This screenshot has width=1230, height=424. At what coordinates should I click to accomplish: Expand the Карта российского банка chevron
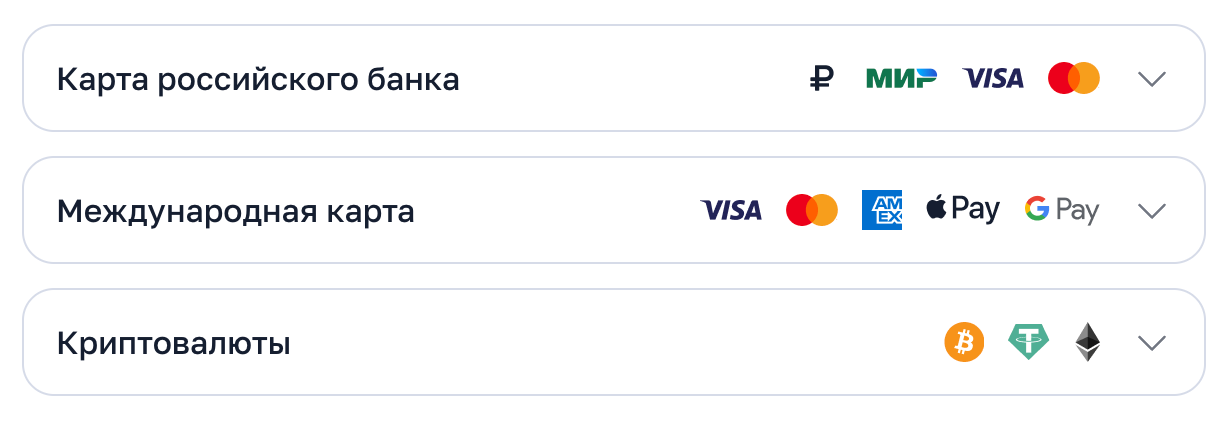[x=1152, y=79]
